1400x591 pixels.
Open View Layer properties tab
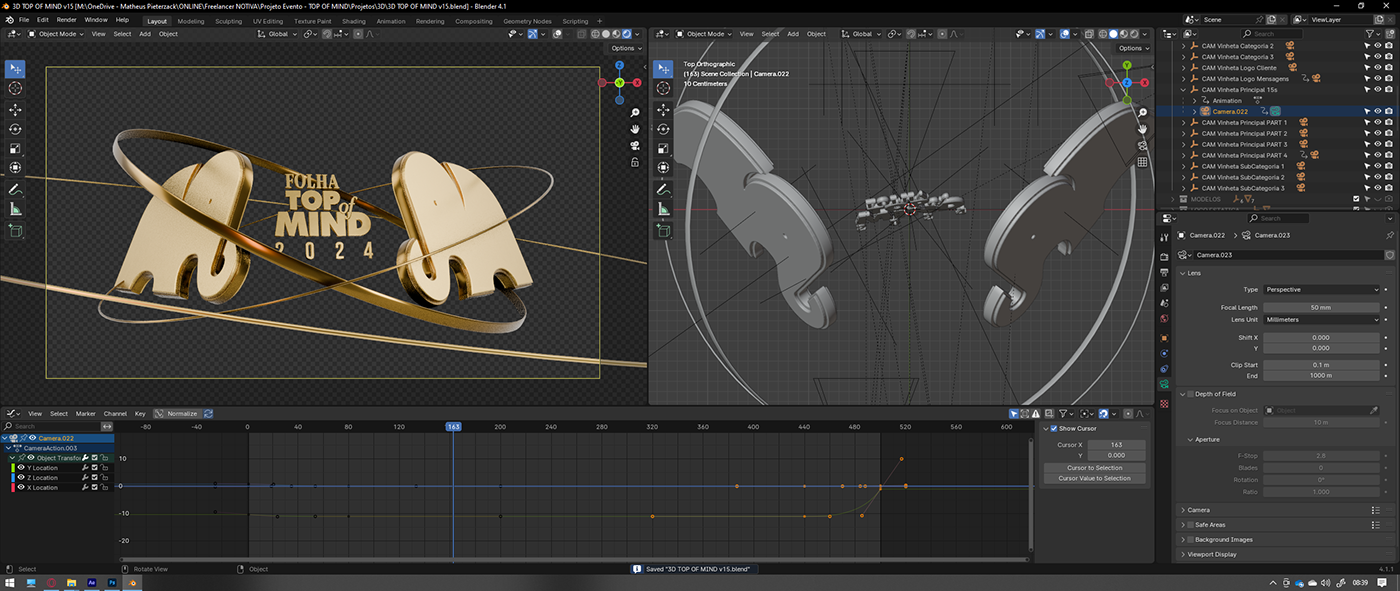[1164, 288]
